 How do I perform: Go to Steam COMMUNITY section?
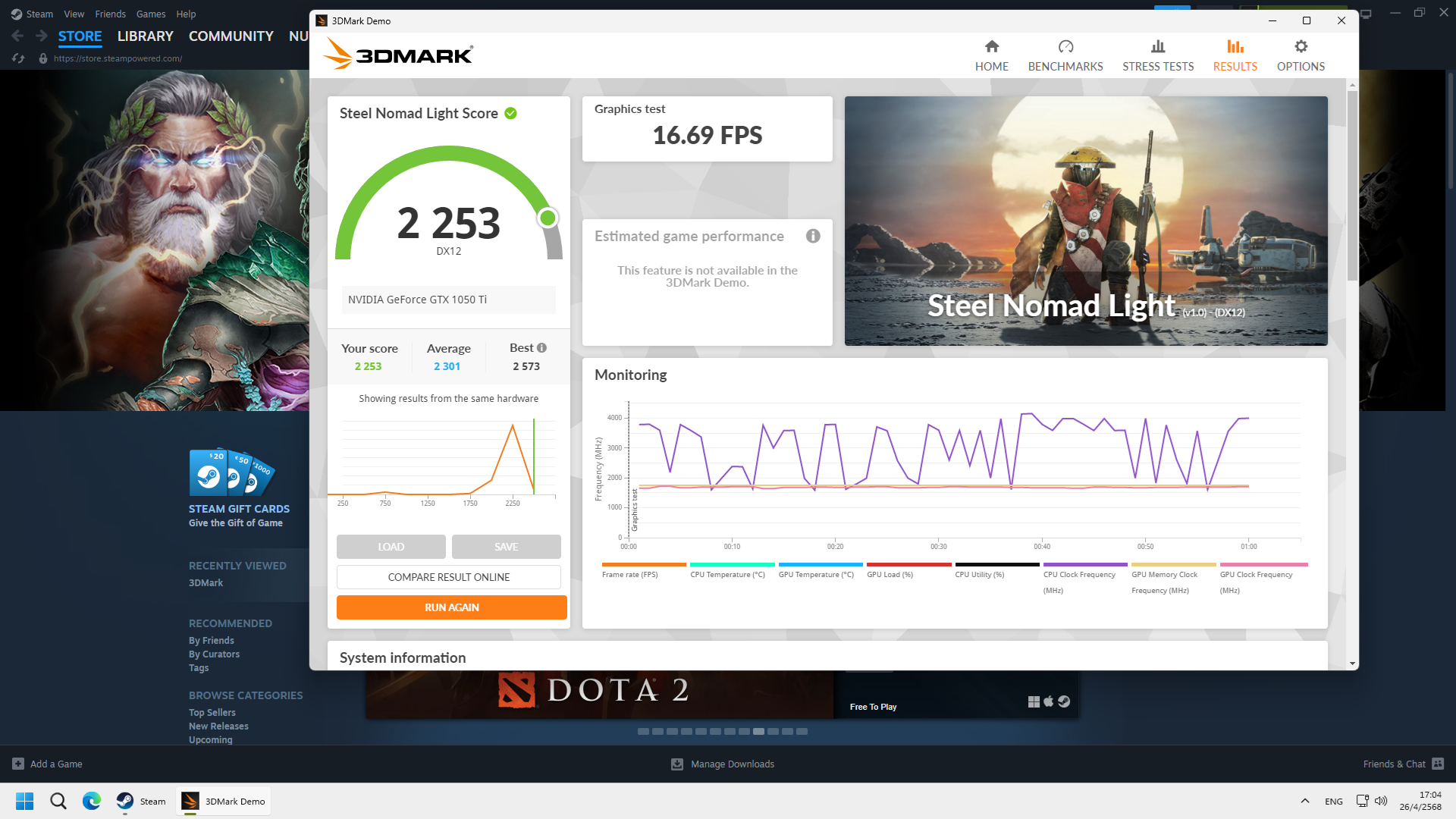(x=231, y=36)
